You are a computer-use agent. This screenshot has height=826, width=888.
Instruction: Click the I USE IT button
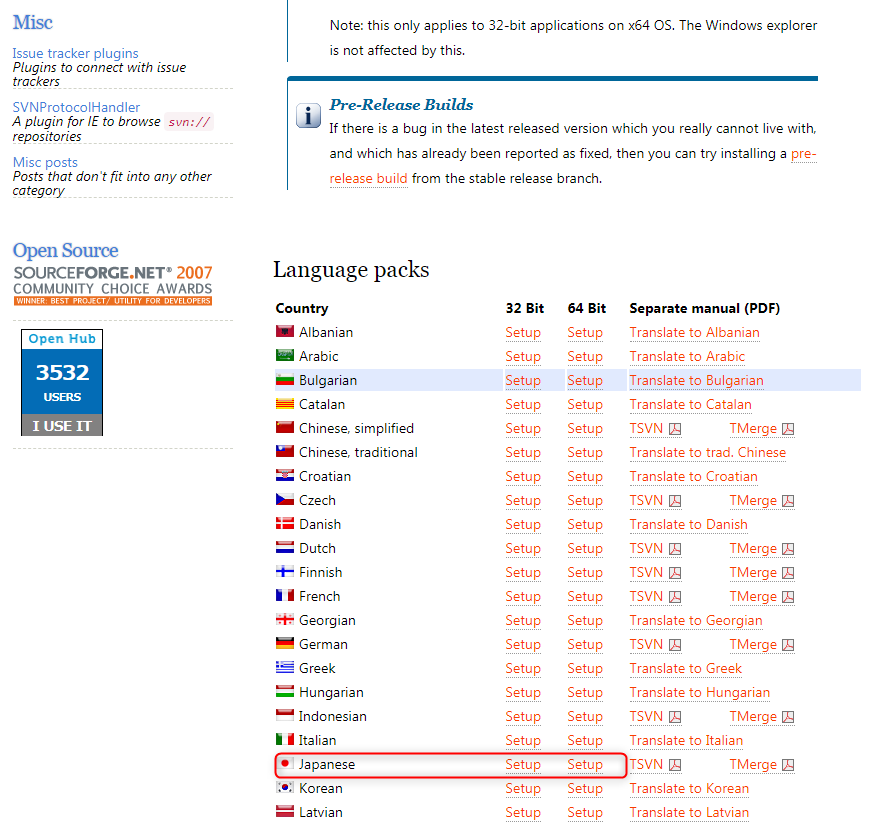pos(62,425)
